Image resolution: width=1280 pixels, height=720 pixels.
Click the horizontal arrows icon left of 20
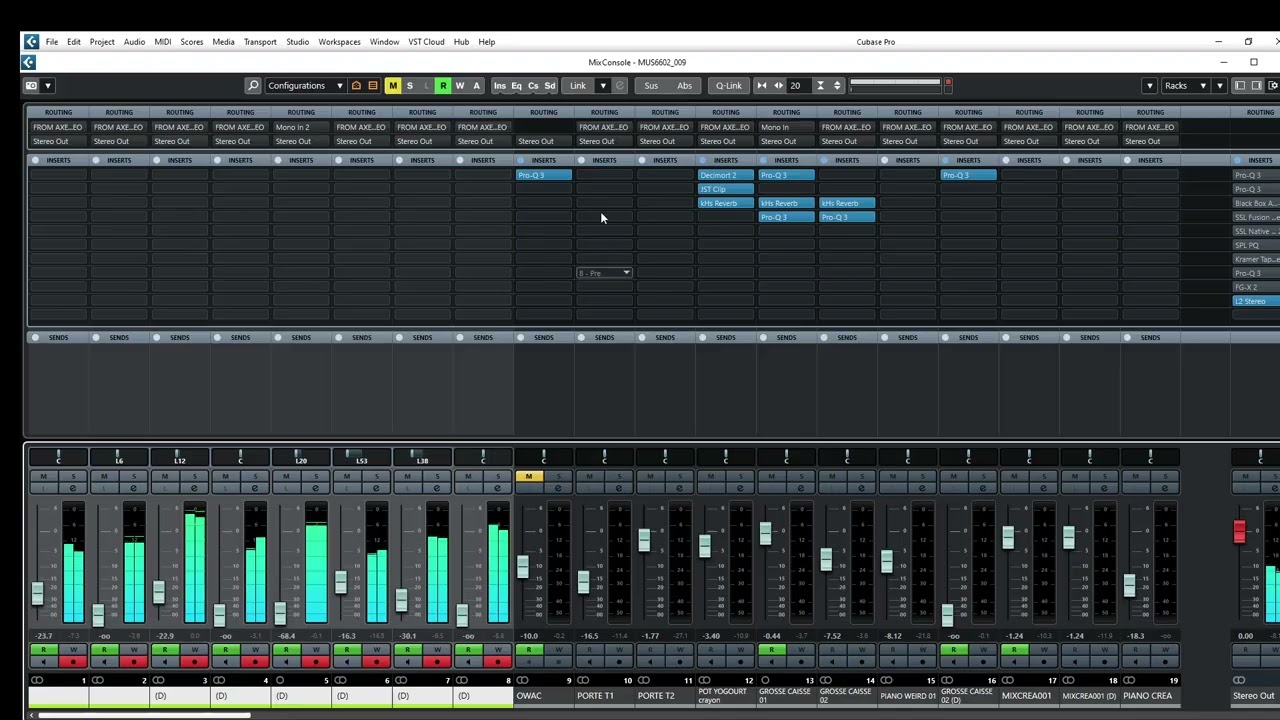coord(778,86)
